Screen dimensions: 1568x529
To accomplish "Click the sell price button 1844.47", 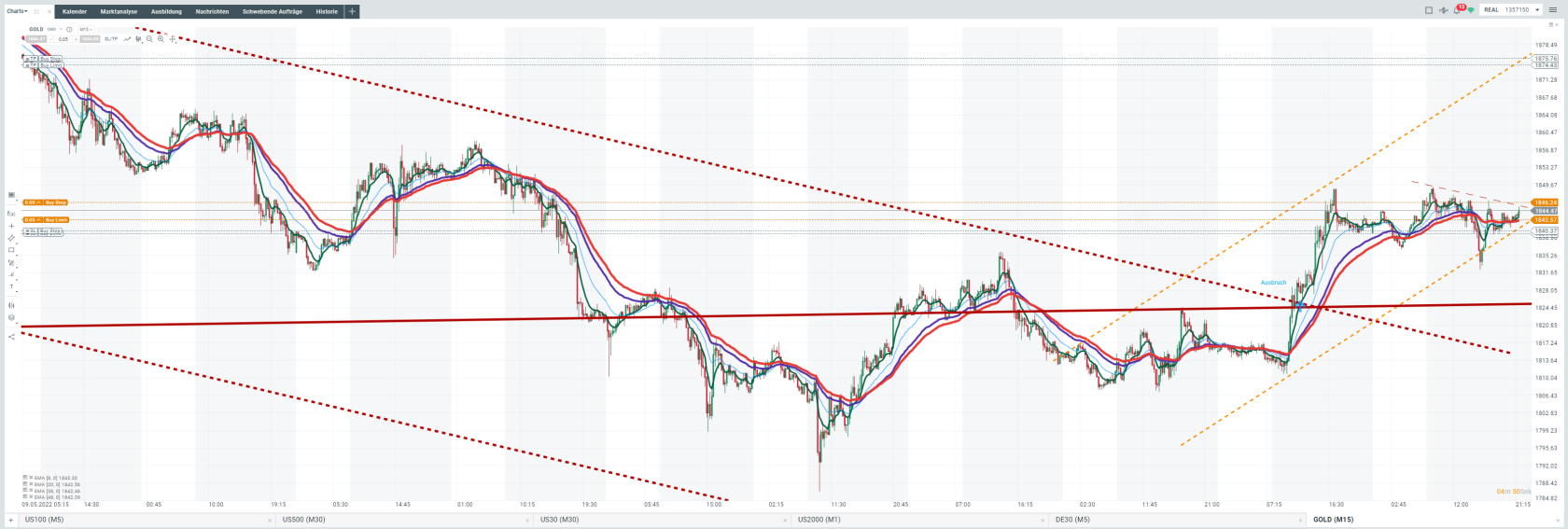I will click(36, 39).
